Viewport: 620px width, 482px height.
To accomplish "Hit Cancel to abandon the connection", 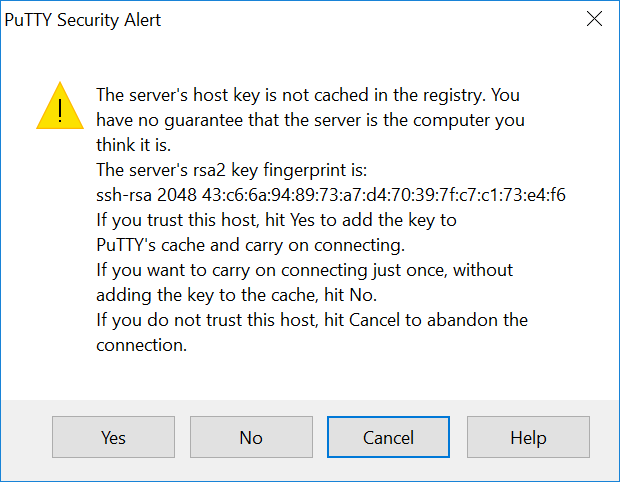I will coord(389,437).
